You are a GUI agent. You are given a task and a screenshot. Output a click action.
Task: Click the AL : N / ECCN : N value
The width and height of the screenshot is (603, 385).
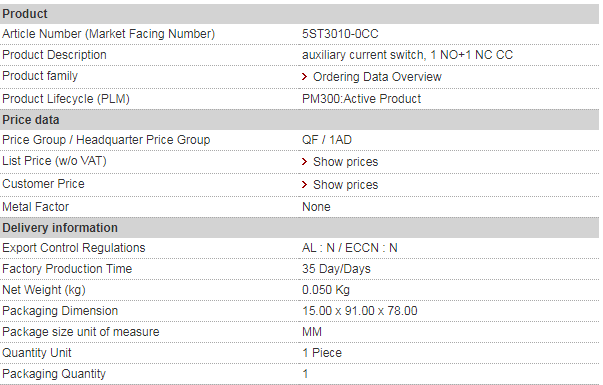350,248
